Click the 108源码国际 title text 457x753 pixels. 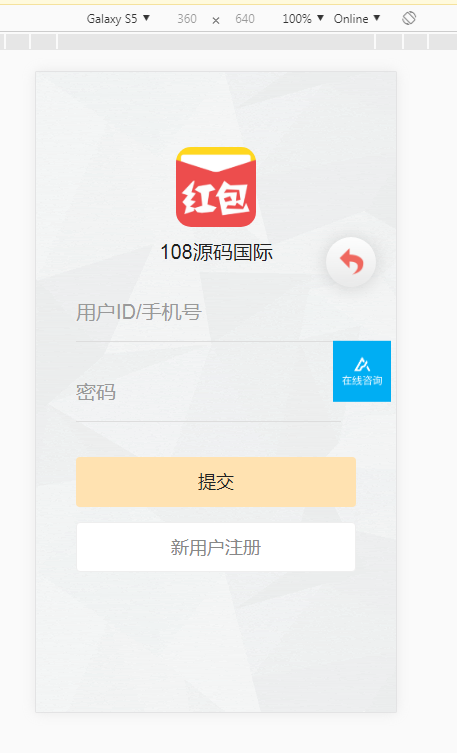pos(216,252)
